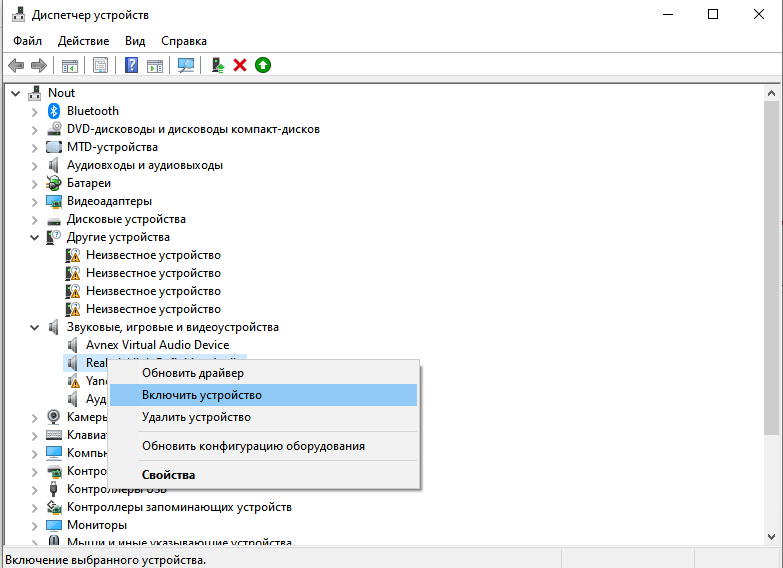
Task: Click the DVD drives category icon
Action: [x=54, y=129]
